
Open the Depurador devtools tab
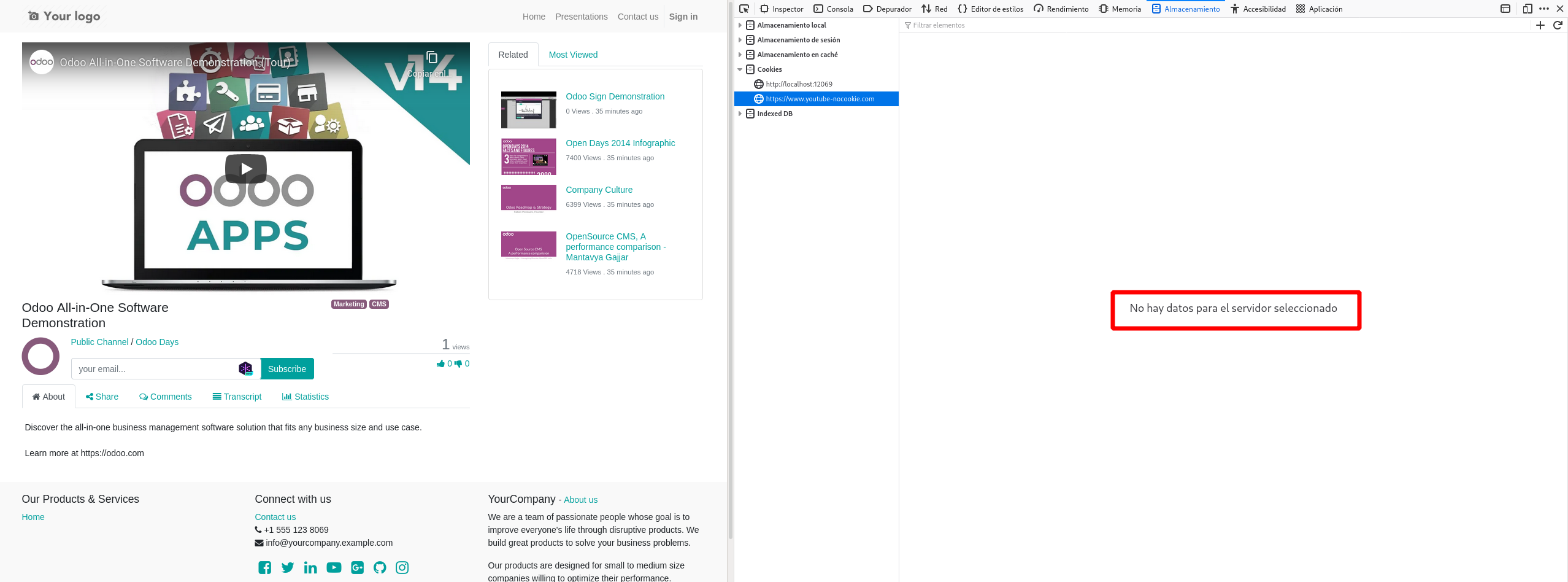pyautogui.click(x=887, y=9)
